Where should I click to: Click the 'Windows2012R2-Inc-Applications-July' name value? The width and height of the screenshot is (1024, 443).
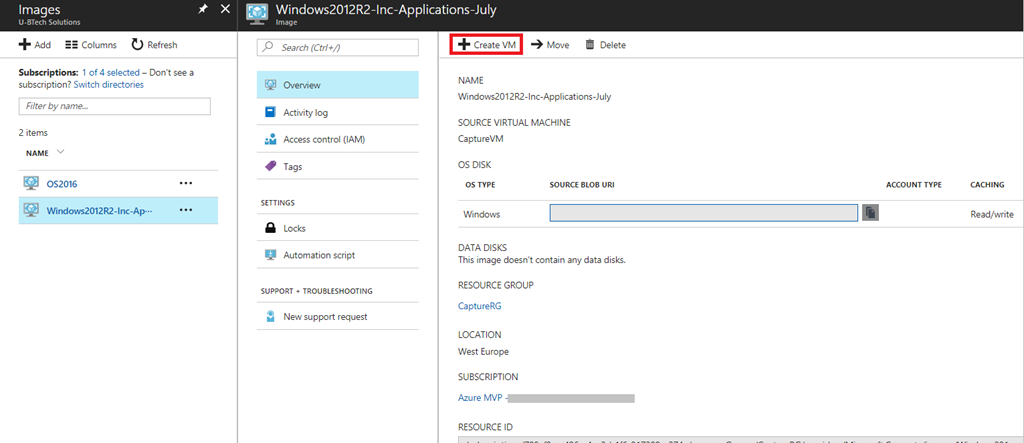click(535, 97)
